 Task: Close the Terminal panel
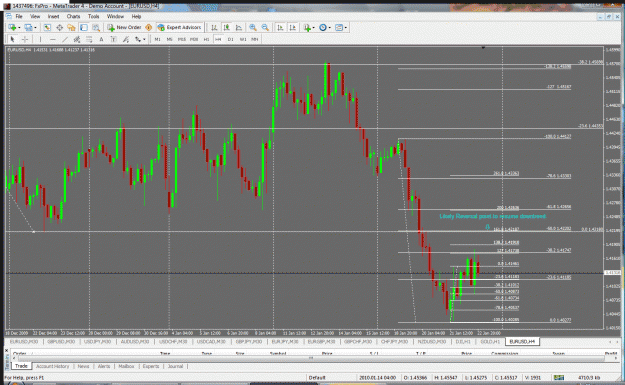(x=6, y=350)
